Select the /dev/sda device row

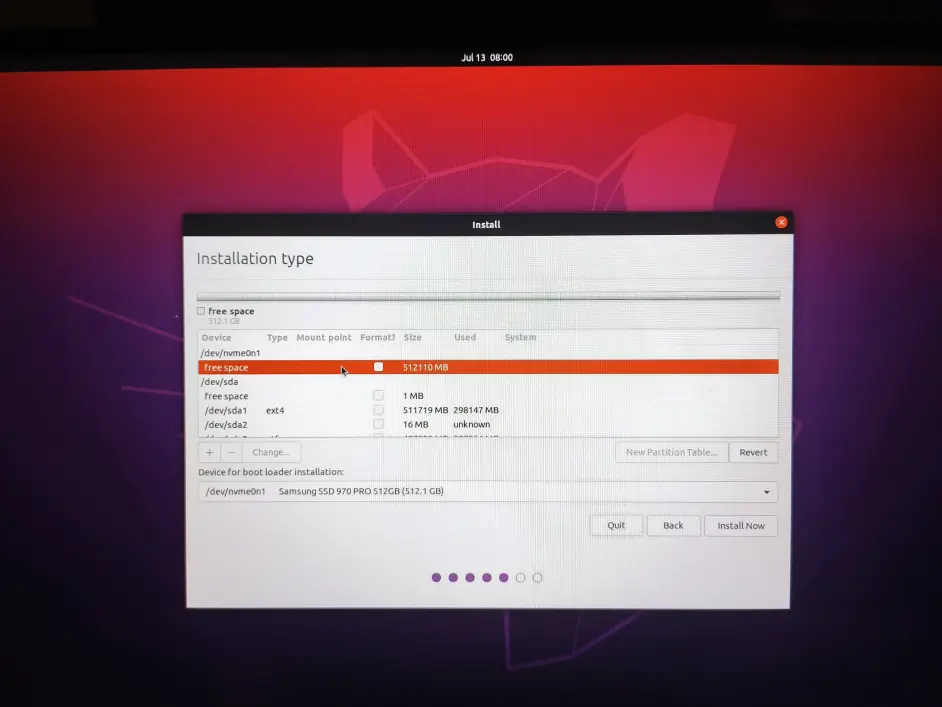click(488, 381)
